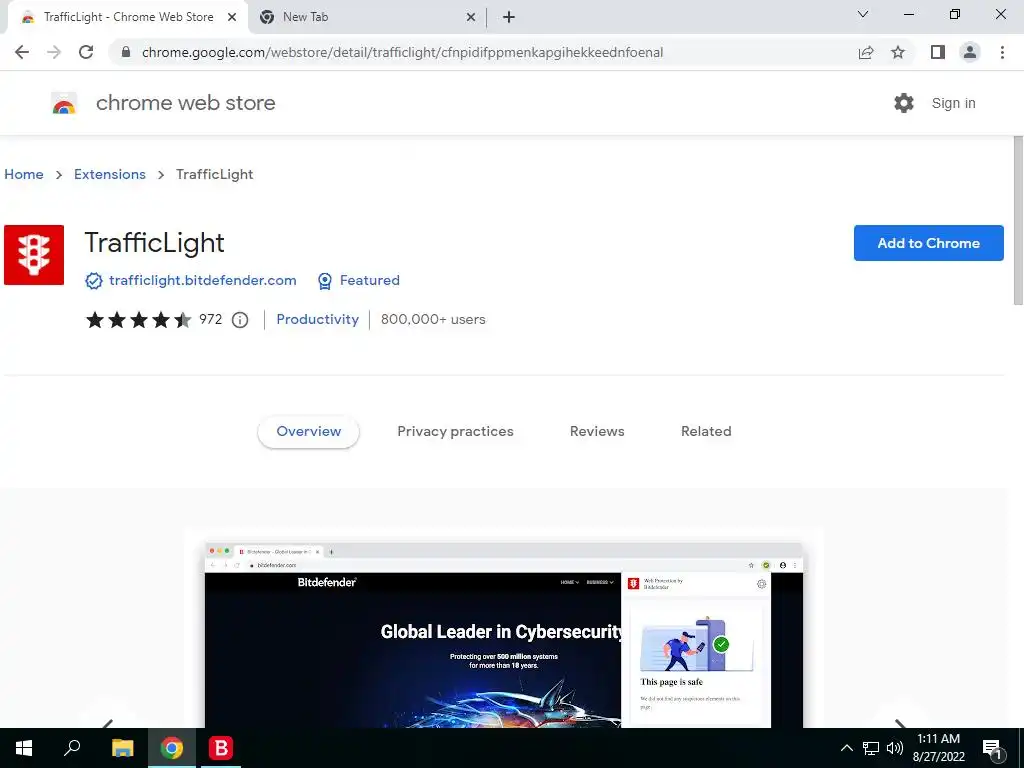The height and width of the screenshot is (768, 1024).
Task: Open the Windows Start menu
Action: 24,748
